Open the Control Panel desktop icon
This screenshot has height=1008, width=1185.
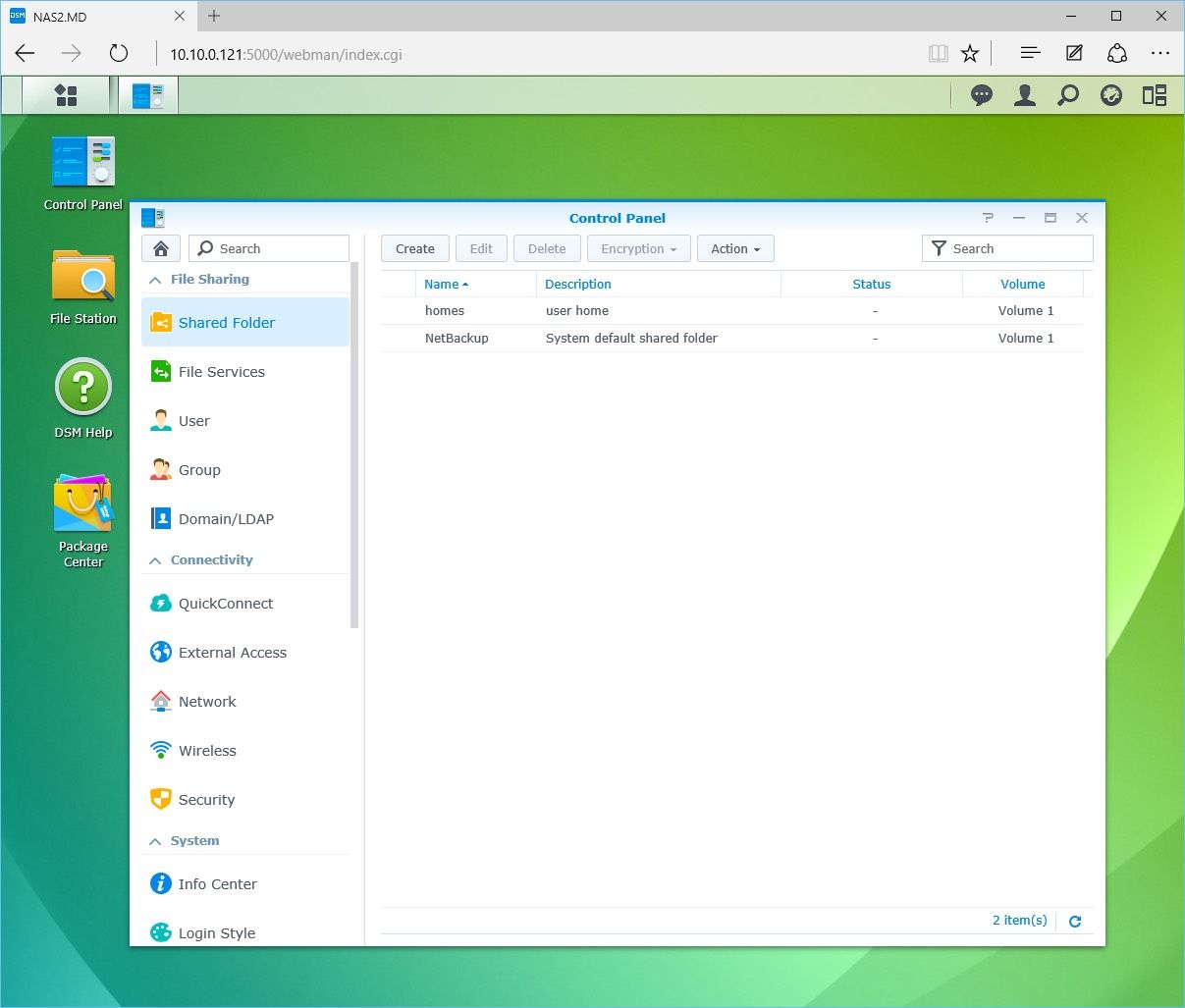coord(83,174)
